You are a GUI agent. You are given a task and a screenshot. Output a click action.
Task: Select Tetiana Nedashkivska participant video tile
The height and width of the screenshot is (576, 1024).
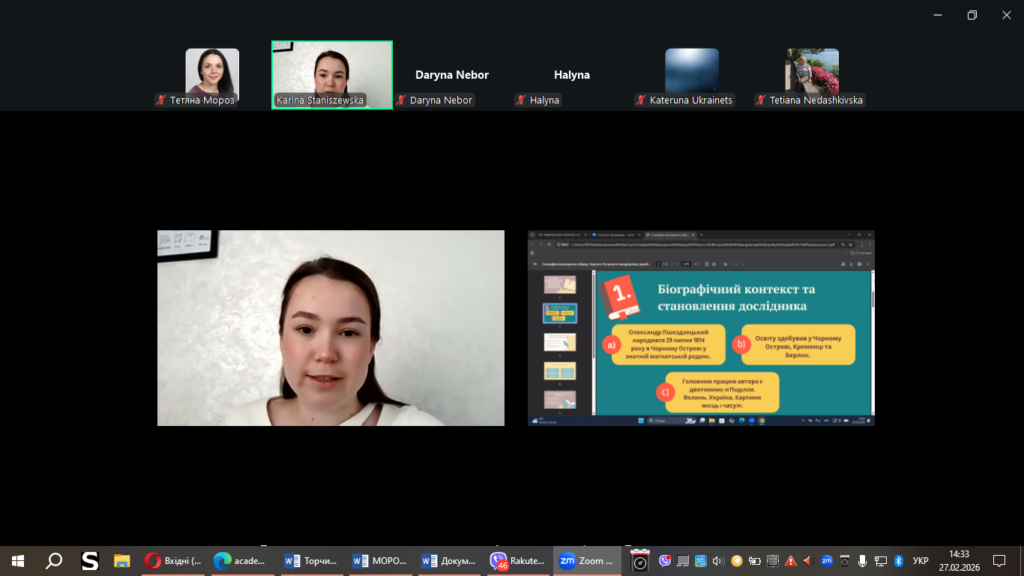click(x=811, y=74)
